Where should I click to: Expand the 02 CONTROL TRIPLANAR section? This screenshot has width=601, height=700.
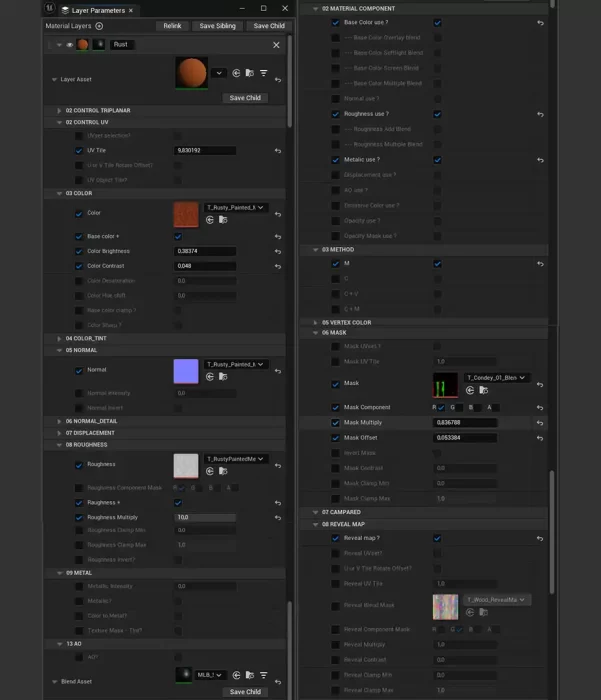[58, 110]
